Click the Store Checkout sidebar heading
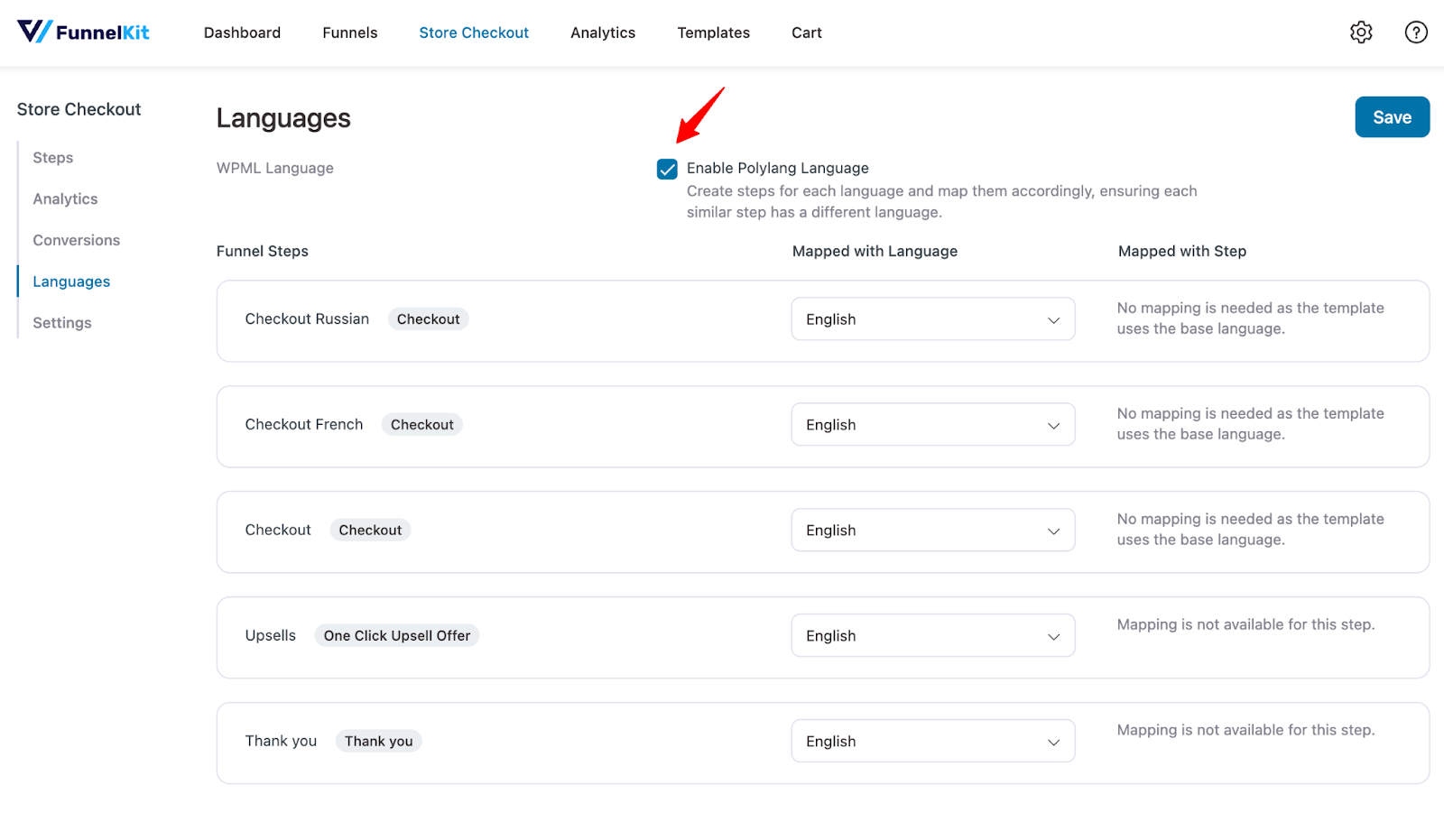 point(79,109)
